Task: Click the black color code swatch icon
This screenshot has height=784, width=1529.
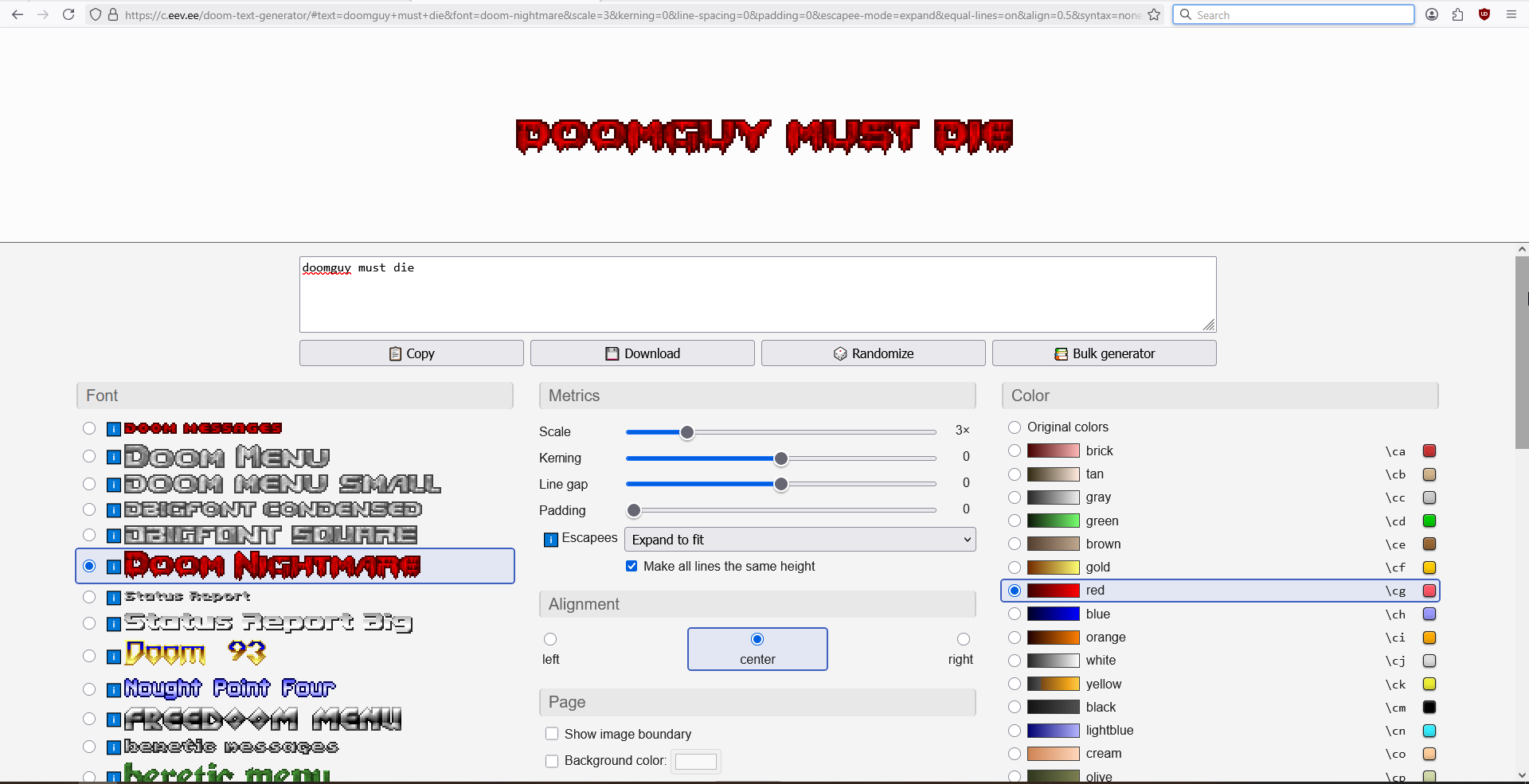Action: tap(1429, 708)
